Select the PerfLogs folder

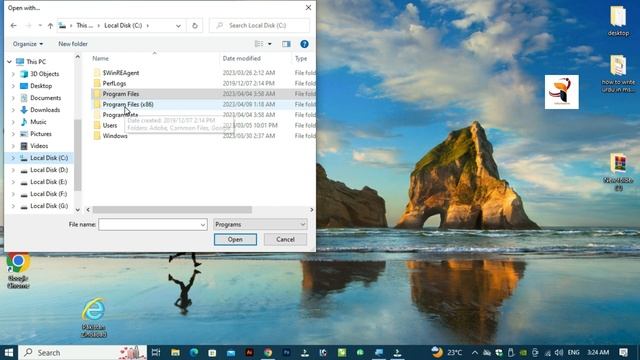click(x=114, y=83)
